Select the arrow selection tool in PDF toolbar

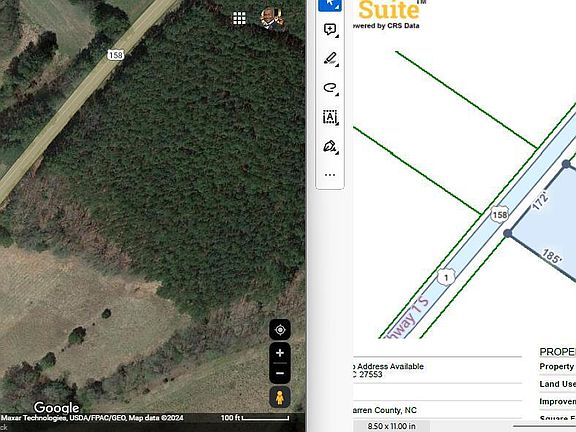330,4
